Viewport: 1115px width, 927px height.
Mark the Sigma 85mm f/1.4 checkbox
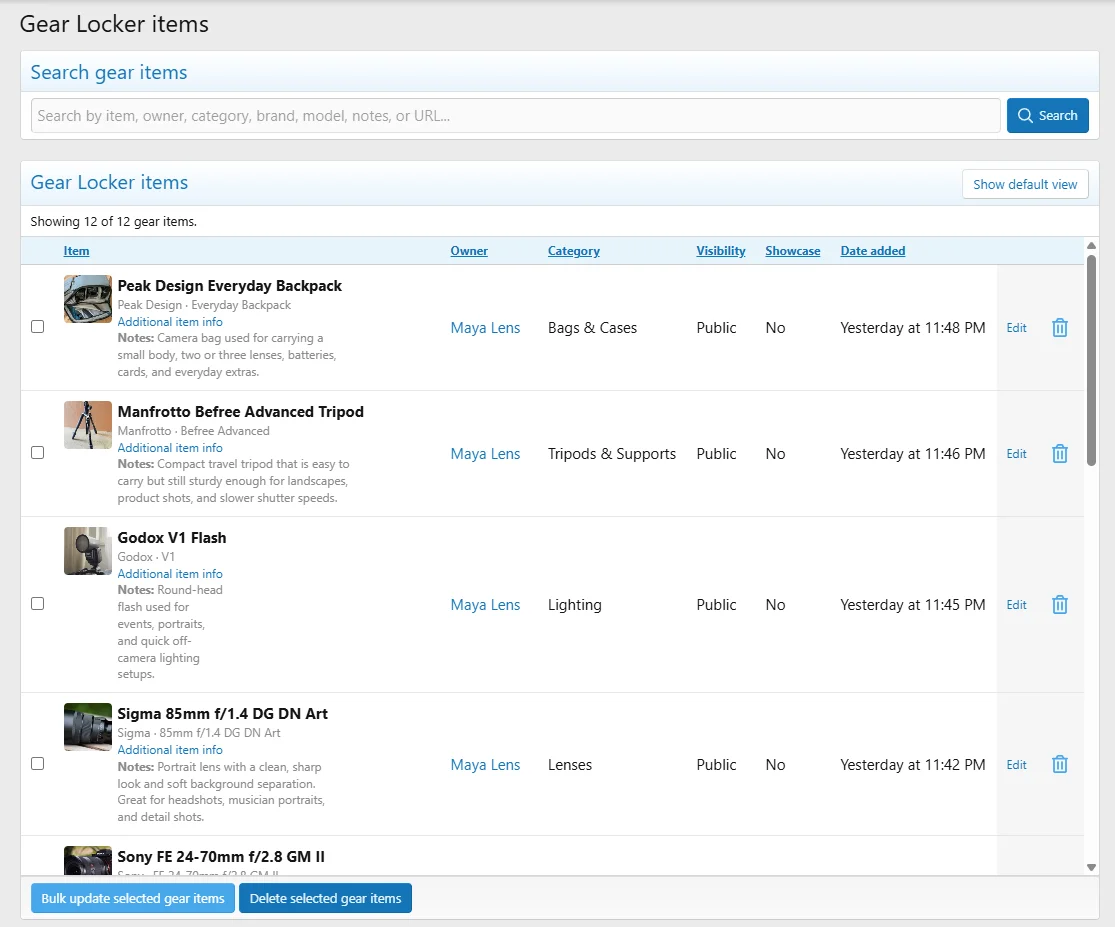[38, 763]
